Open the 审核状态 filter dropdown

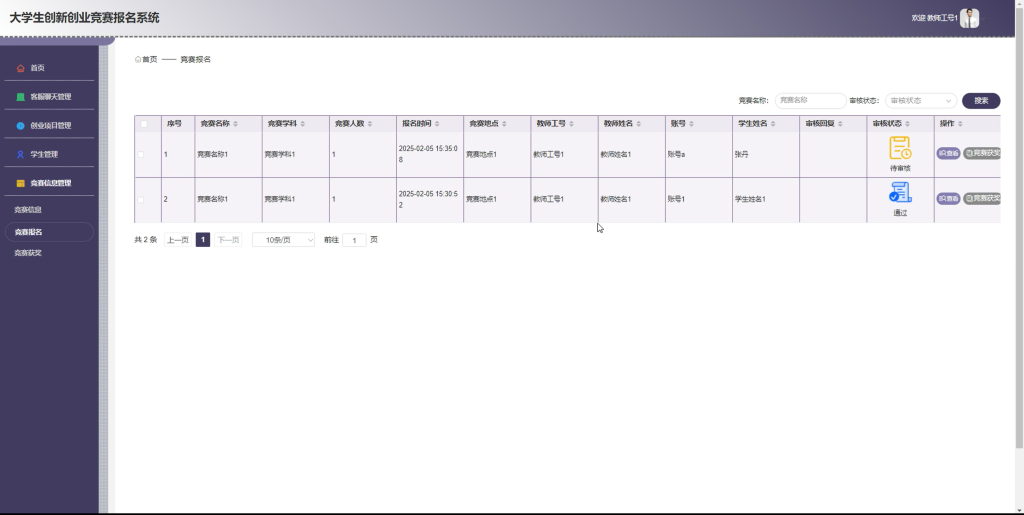921,101
